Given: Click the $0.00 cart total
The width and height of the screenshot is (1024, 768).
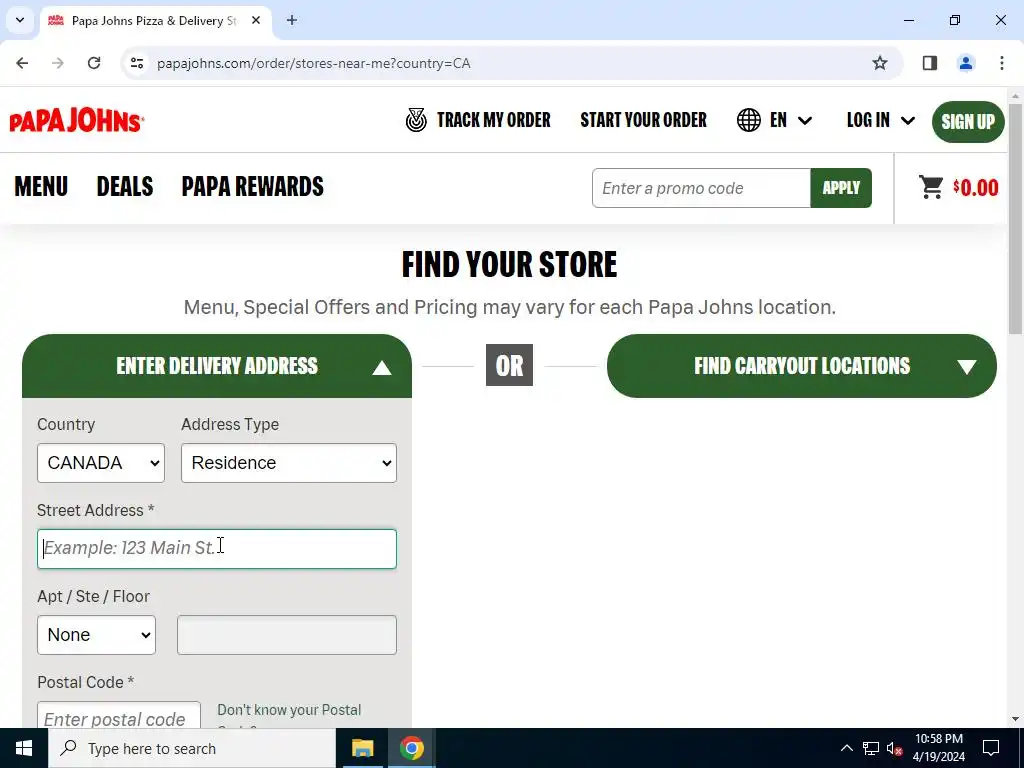Looking at the screenshot, I should point(976,188).
